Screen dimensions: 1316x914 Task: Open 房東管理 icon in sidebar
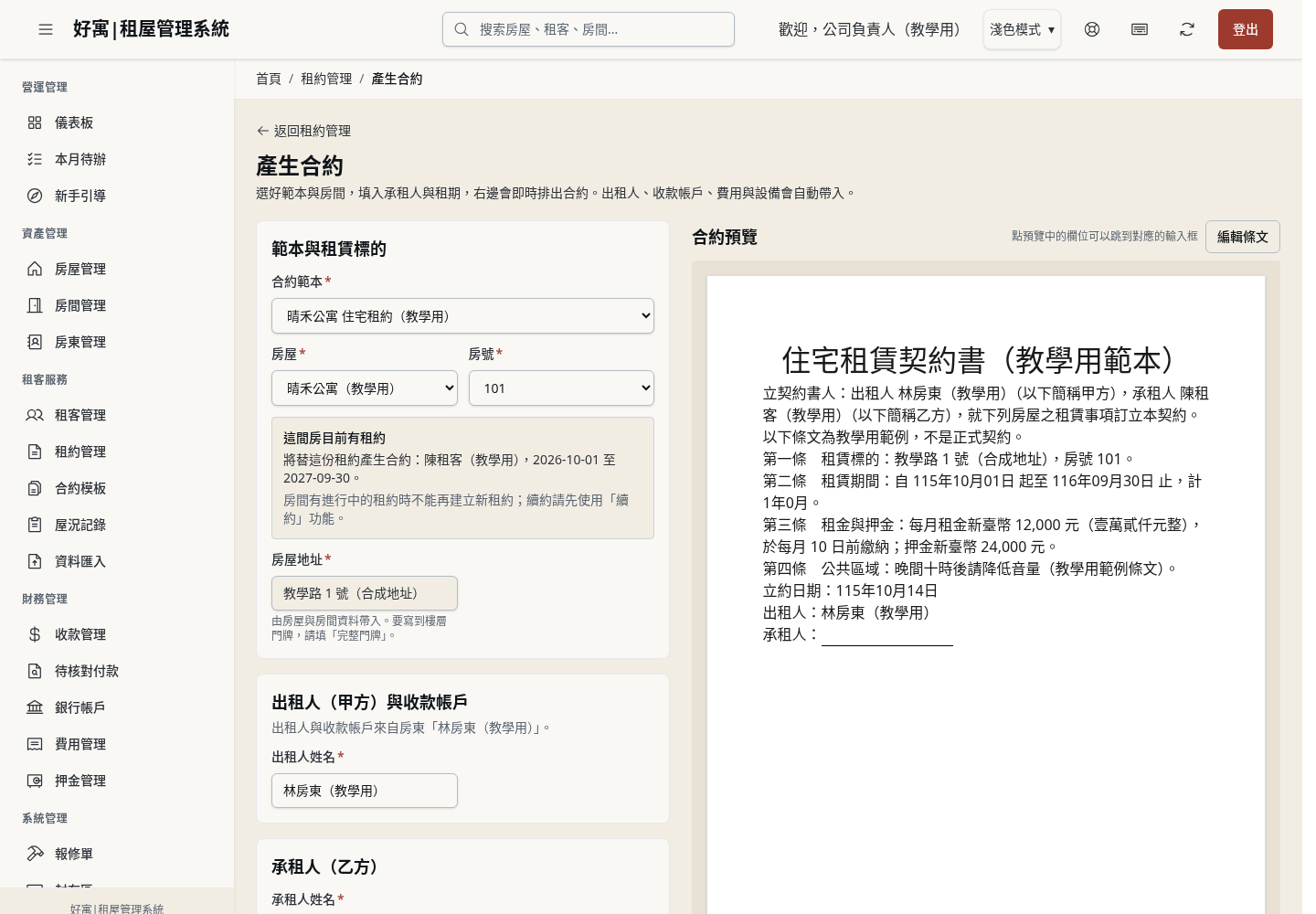tap(35, 342)
